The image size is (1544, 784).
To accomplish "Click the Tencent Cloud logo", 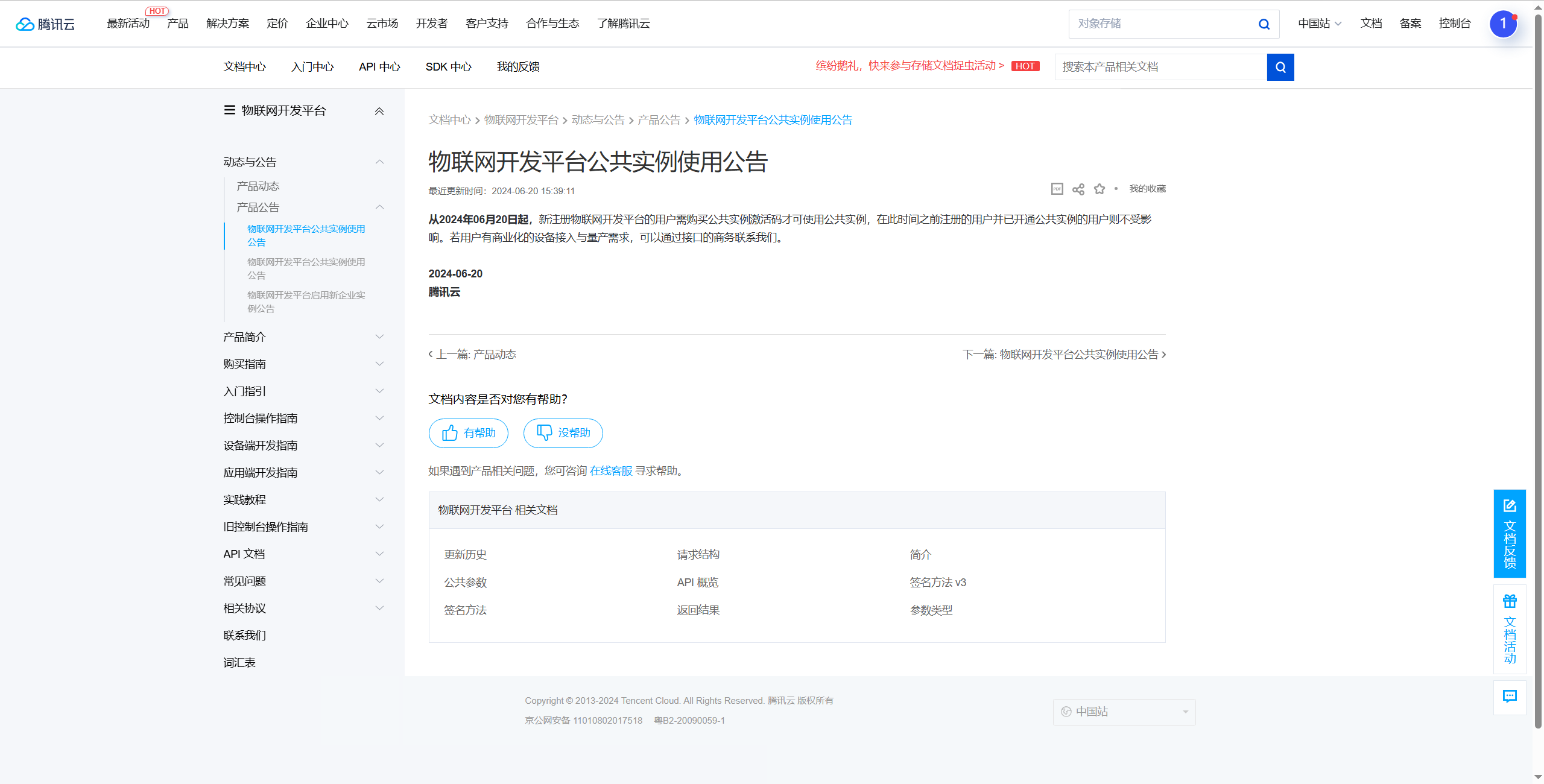I will 45,24.
